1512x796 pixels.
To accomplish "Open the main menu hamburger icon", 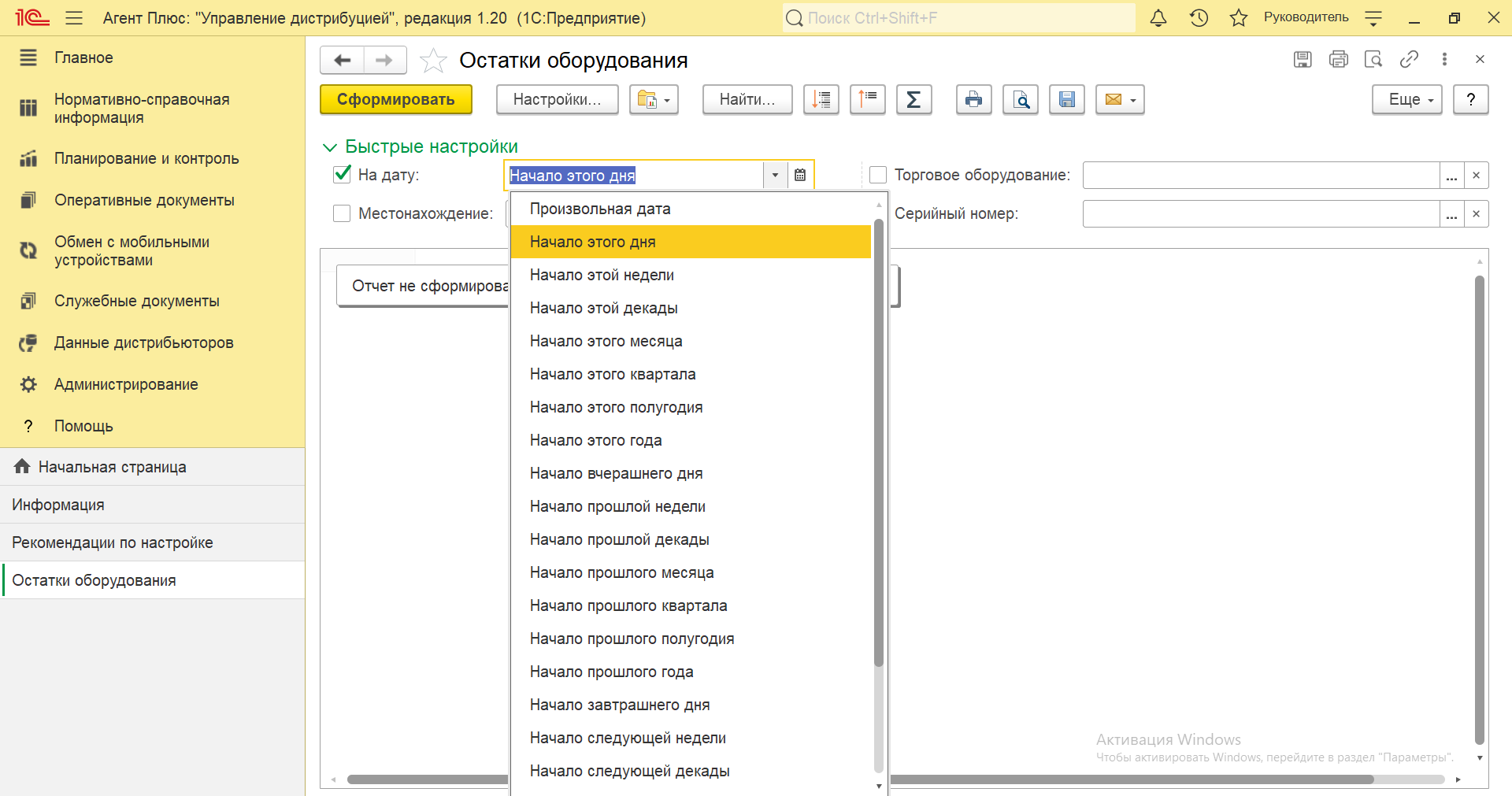I will pos(74,18).
